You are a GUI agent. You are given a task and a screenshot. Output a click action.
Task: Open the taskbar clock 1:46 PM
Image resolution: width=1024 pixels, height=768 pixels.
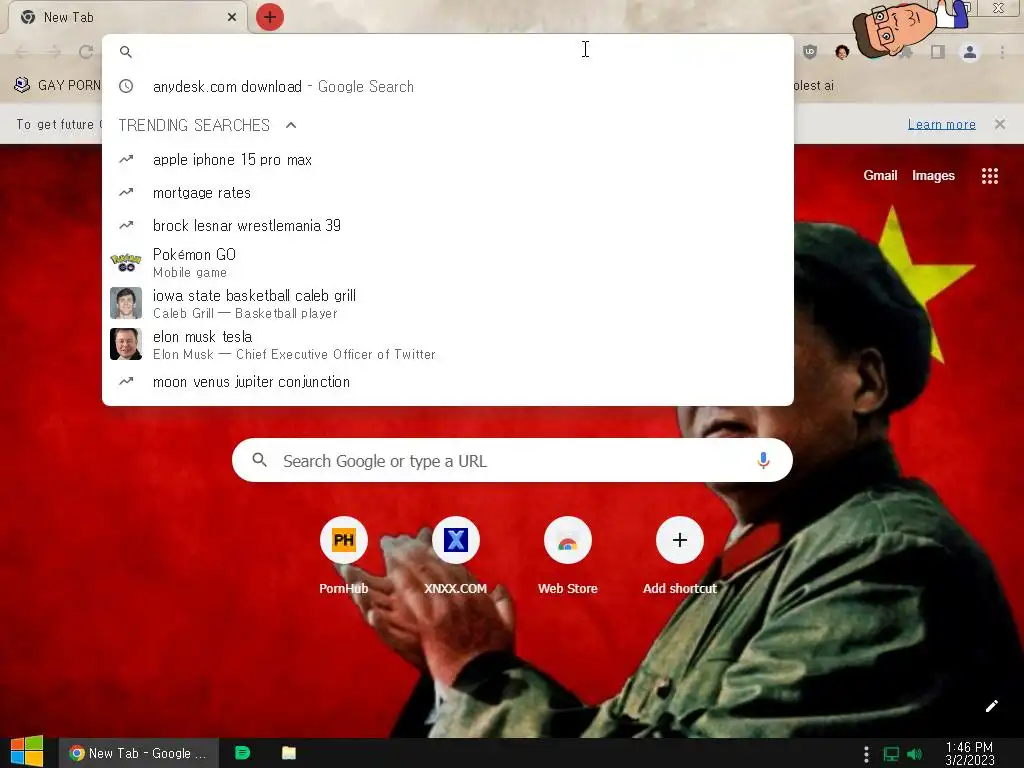click(970, 753)
